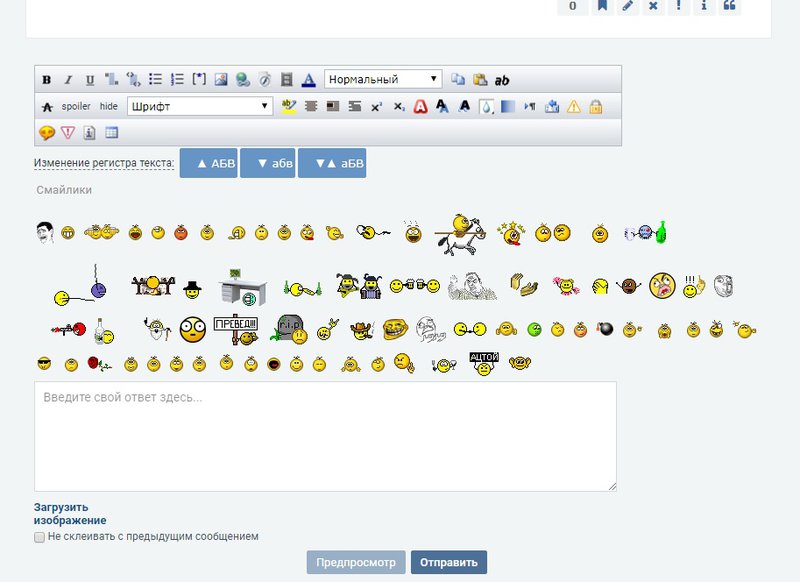Image resolution: width=800 pixels, height=582 pixels.
Task: Click into the reply text area
Action: [x=325, y=436]
